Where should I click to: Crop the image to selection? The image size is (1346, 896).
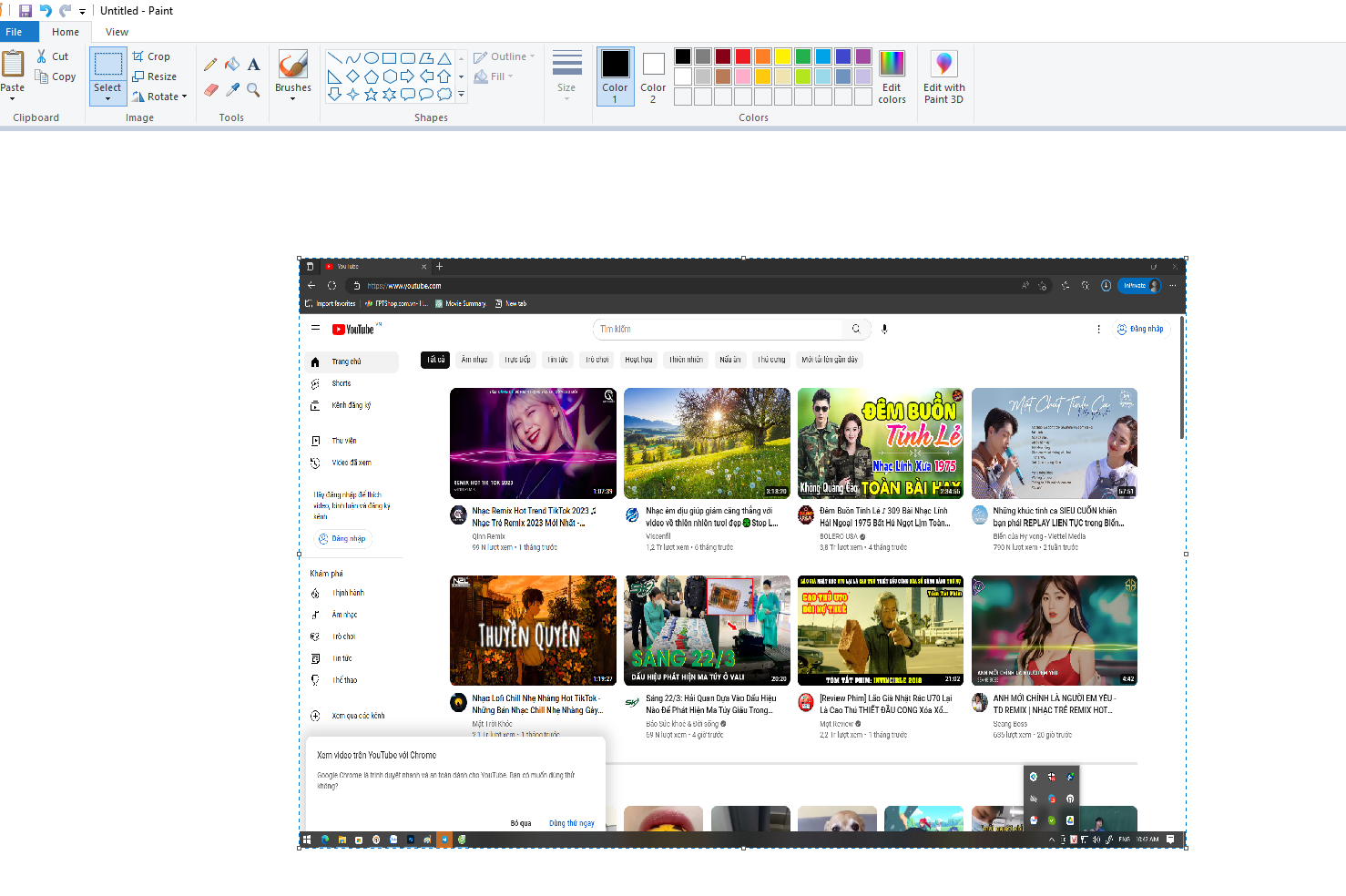tap(151, 56)
